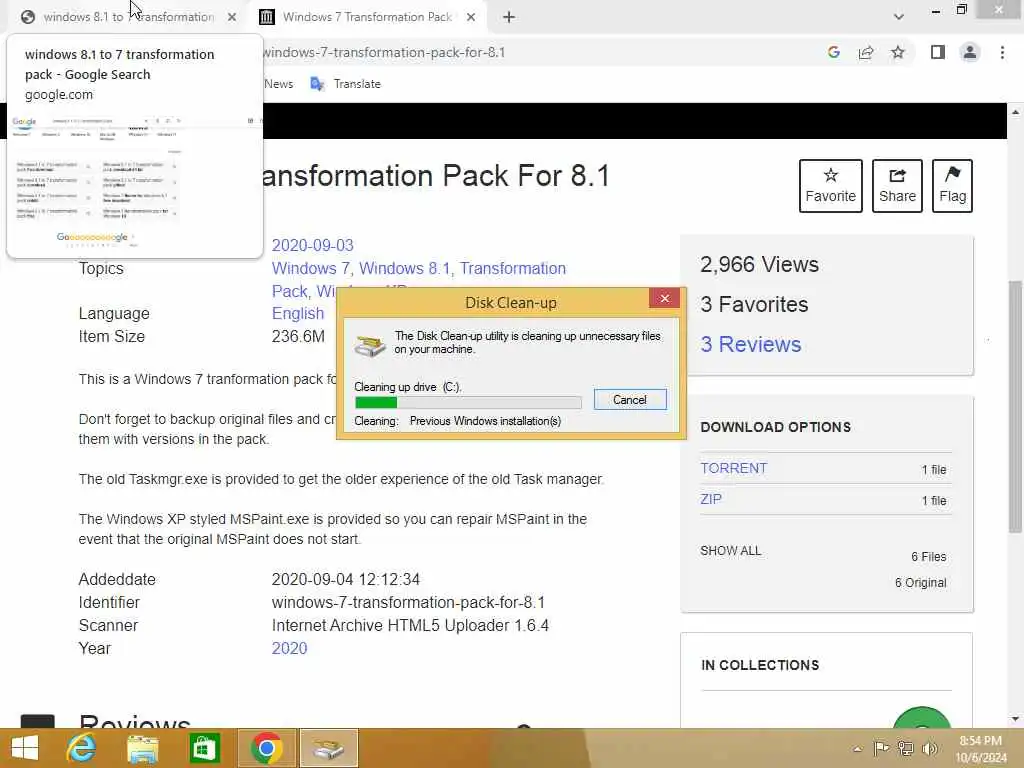Open the English language link
This screenshot has height=768, width=1024.
click(298, 313)
